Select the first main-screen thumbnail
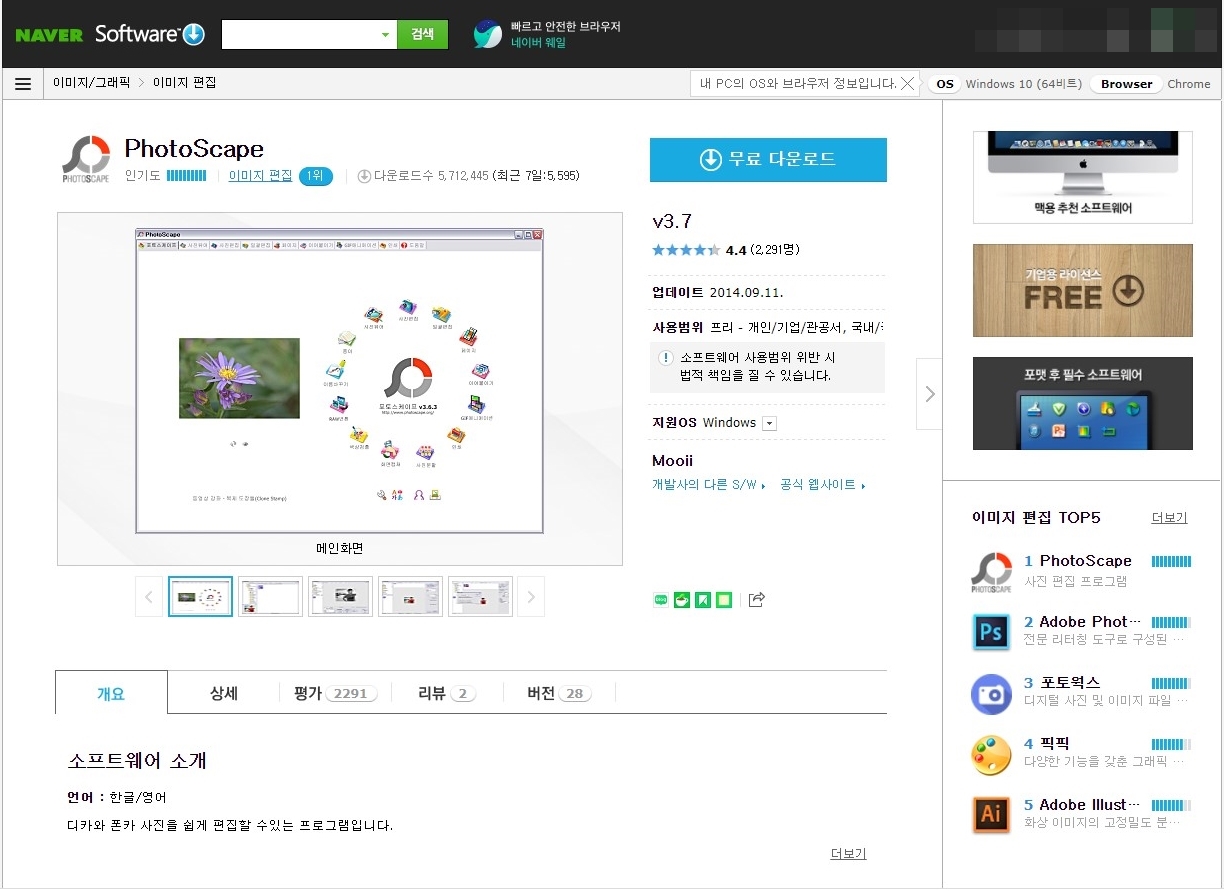 (200, 597)
